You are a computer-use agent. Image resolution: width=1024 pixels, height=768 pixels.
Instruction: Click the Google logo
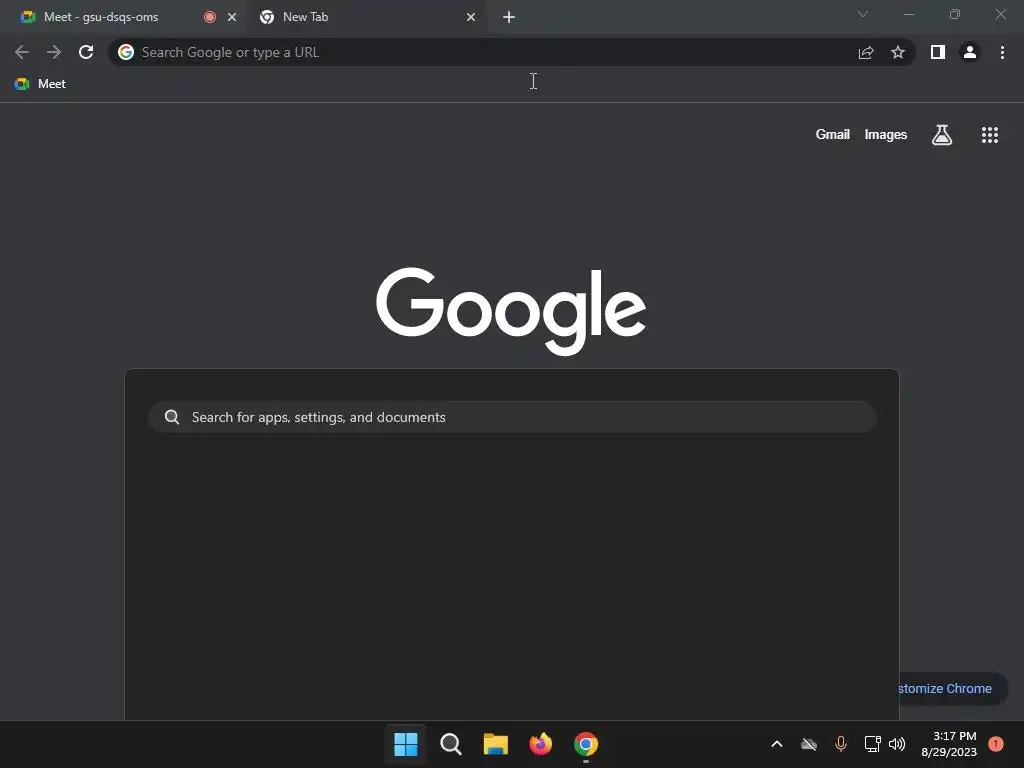pos(511,312)
